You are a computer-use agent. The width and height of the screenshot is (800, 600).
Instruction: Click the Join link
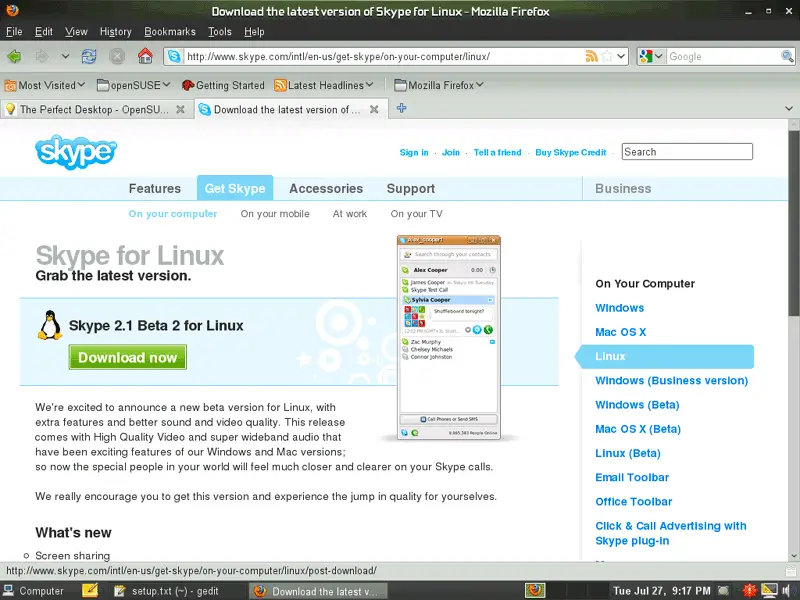(451, 152)
